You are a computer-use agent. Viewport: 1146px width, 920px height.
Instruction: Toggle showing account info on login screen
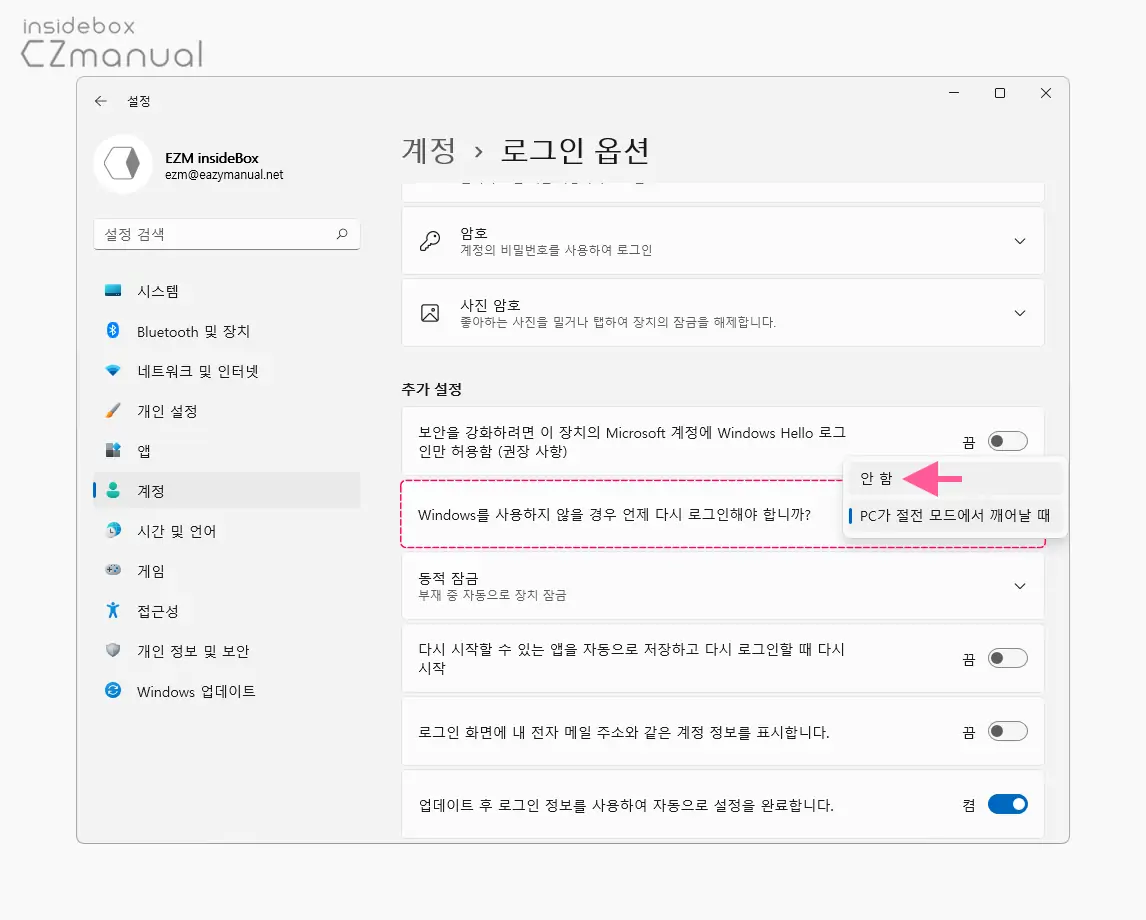[1008, 731]
